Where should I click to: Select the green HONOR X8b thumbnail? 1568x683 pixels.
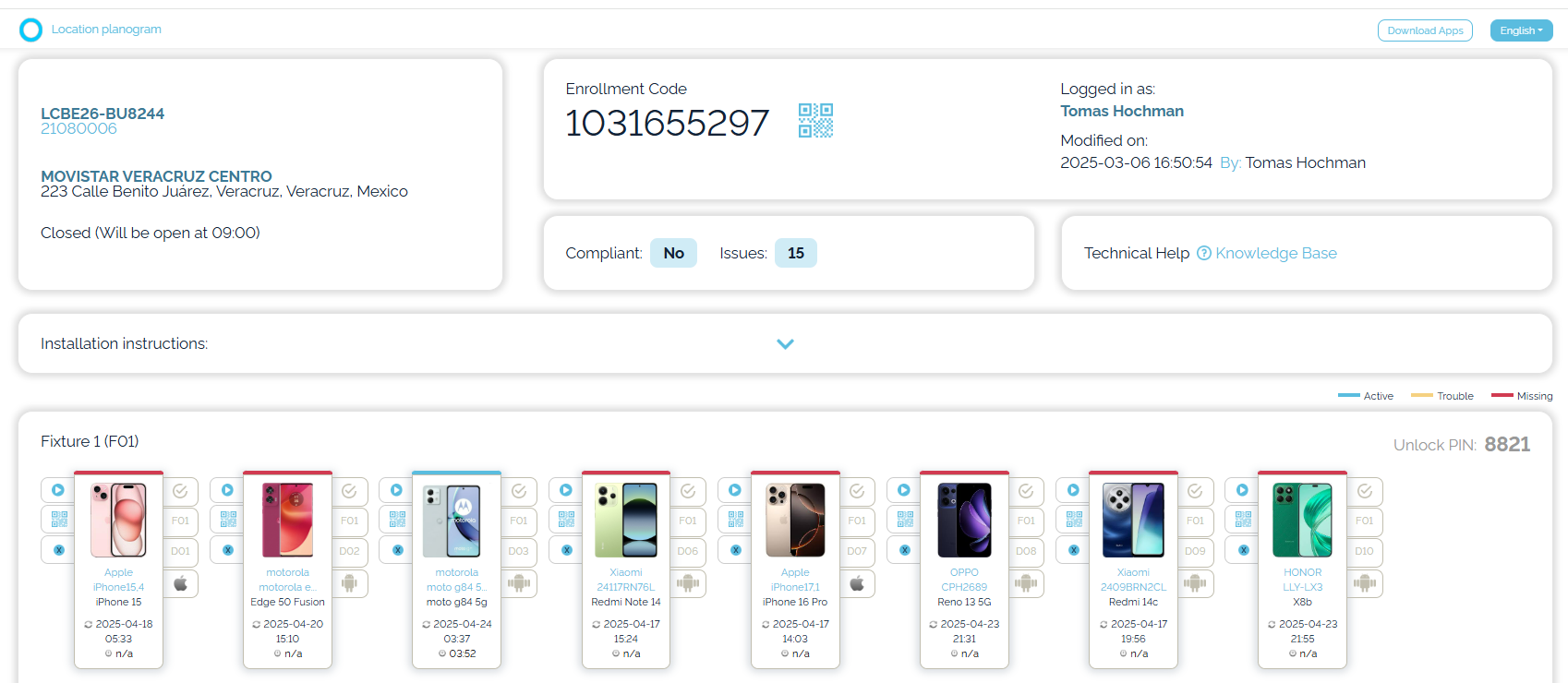[x=1302, y=520]
